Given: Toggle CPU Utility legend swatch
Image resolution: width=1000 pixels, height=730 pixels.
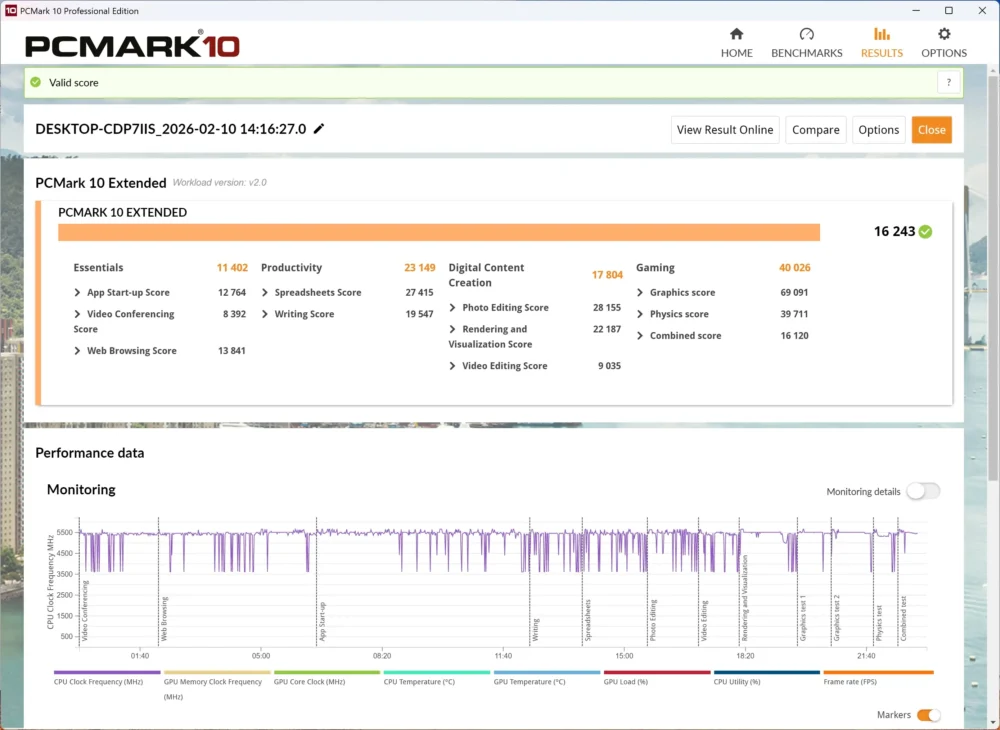Looking at the screenshot, I should [x=767, y=672].
